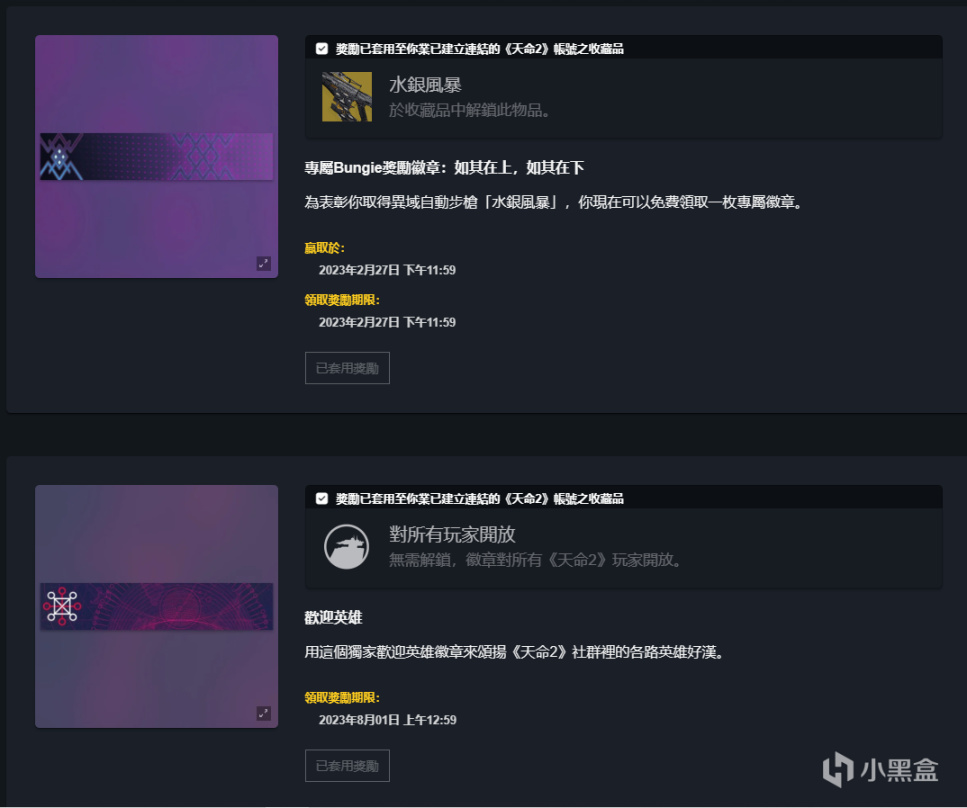Click the 已套用獎勵 button under 歡迎英雄

pos(347,765)
